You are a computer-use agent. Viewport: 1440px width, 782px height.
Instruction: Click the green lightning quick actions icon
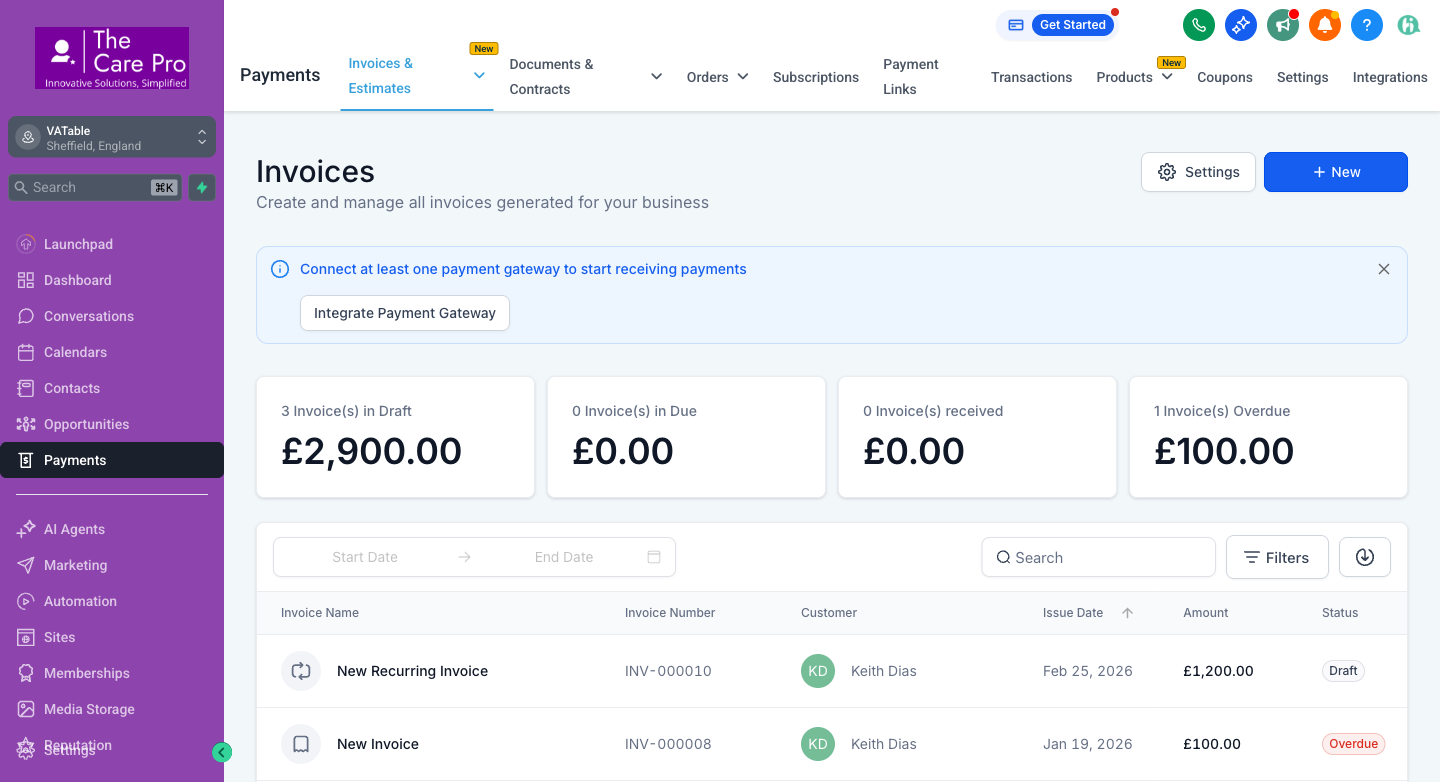[202, 187]
